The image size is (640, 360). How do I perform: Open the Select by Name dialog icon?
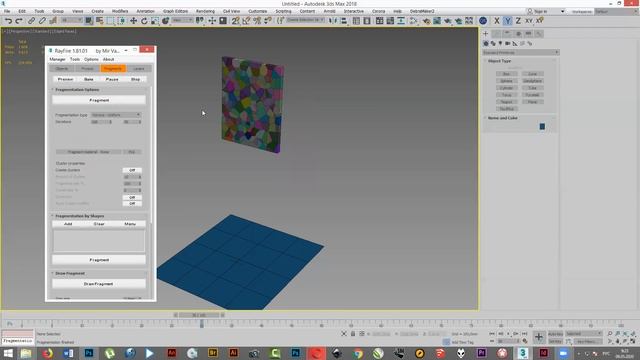click(x=99, y=21)
